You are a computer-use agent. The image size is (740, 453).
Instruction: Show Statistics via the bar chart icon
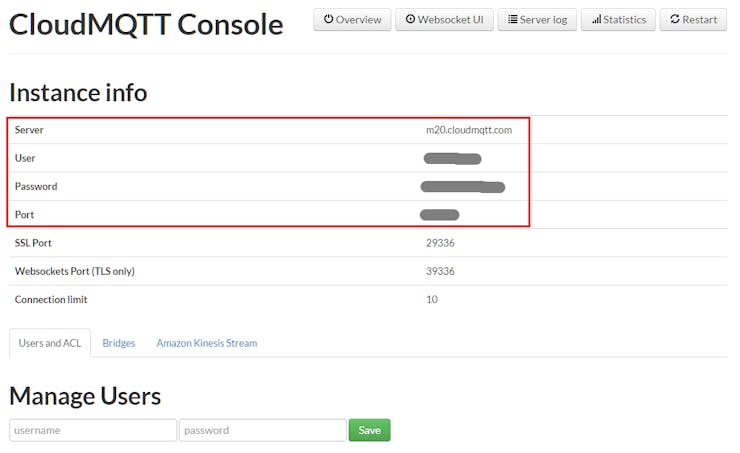pyautogui.click(x=618, y=19)
